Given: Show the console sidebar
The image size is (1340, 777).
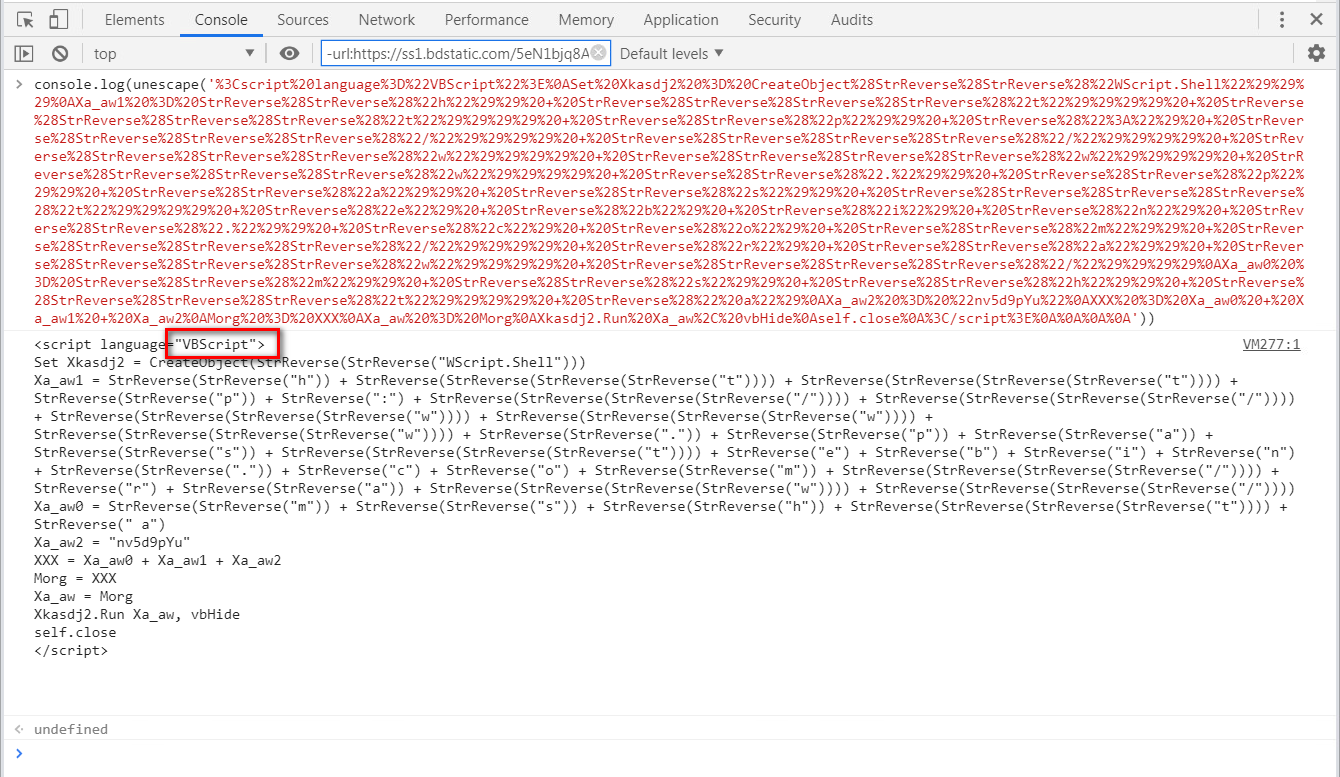Looking at the screenshot, I should pos(25,54).
